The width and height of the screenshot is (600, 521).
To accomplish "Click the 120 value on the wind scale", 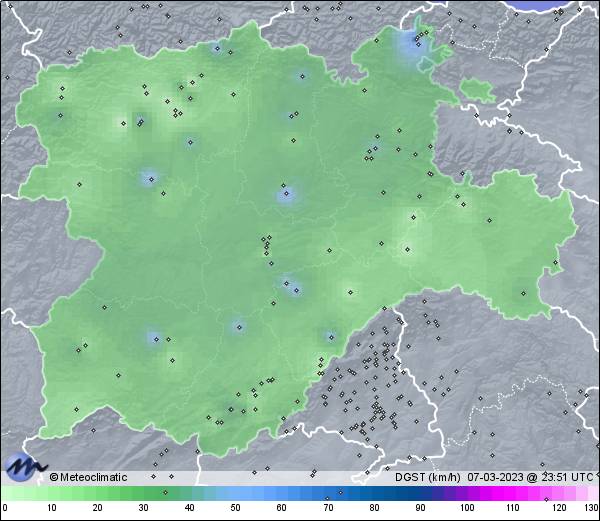I will coord(559,508).
